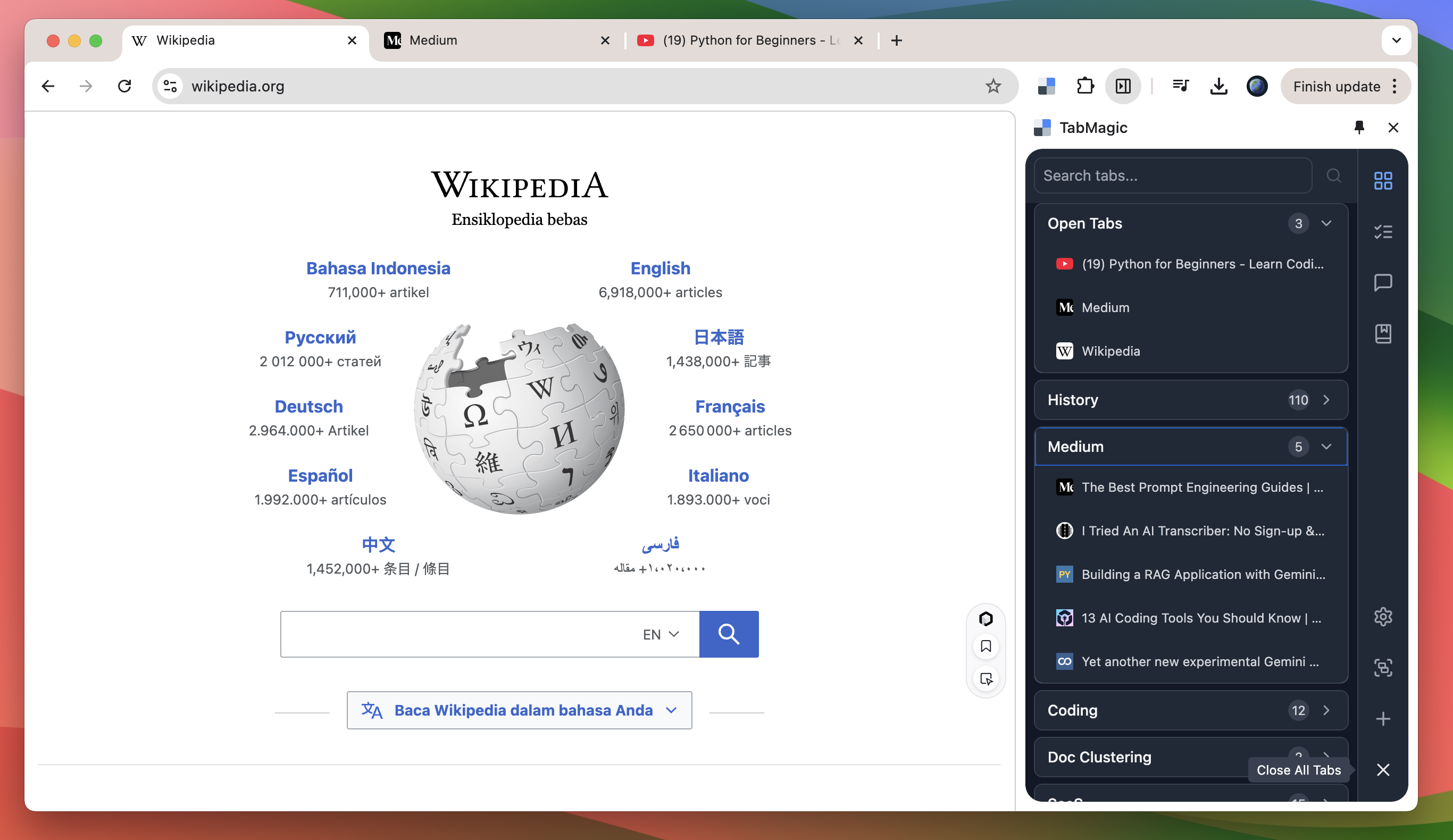Activate the screen capture tool in TabMagic
1453x840 pixels.
click(x=1383, y=668)
